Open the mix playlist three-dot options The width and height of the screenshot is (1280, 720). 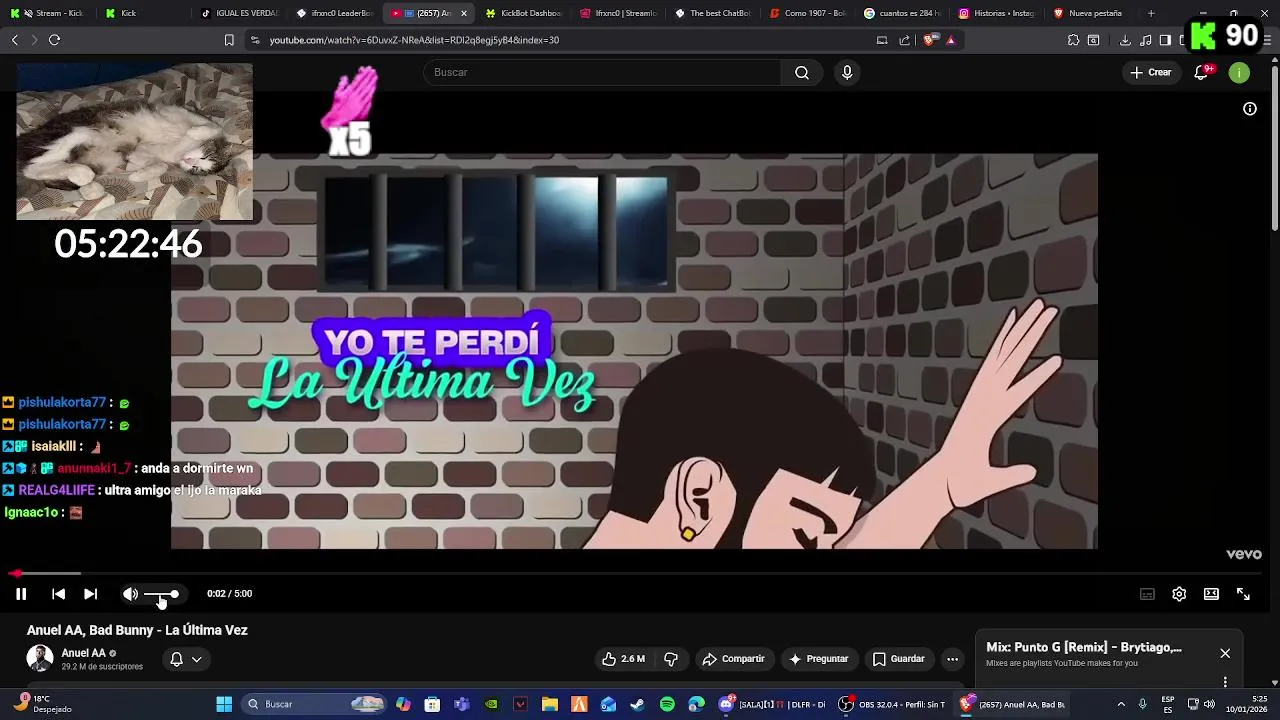pos(1225,682)
